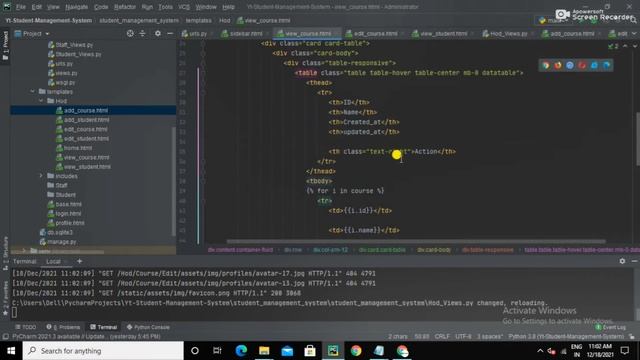The image size is (640, 360).
Task: Show hidden system tray icons chevron
Action: point(540,351)
